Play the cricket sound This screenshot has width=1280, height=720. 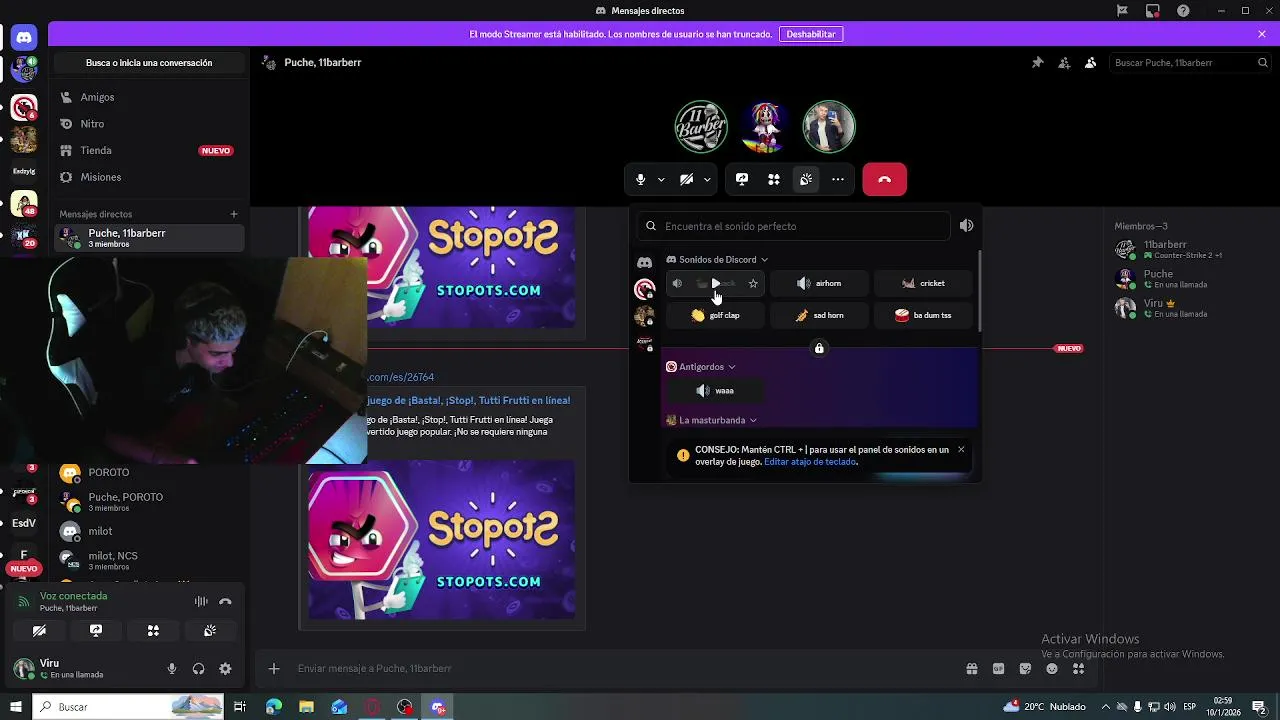[x=923, y=283]
